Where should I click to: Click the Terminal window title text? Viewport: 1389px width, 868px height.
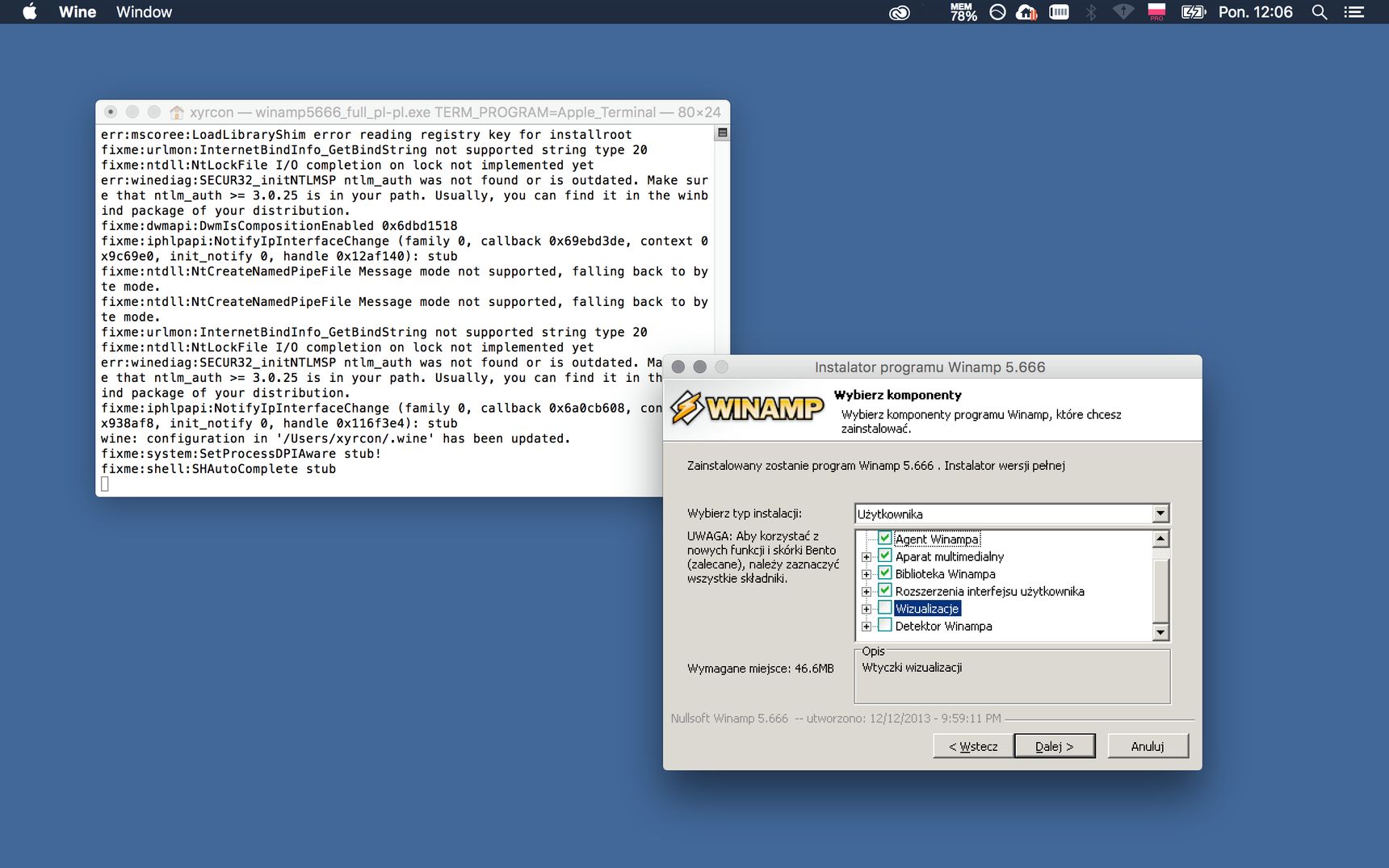pyautogui.click(x=455, y=112)
